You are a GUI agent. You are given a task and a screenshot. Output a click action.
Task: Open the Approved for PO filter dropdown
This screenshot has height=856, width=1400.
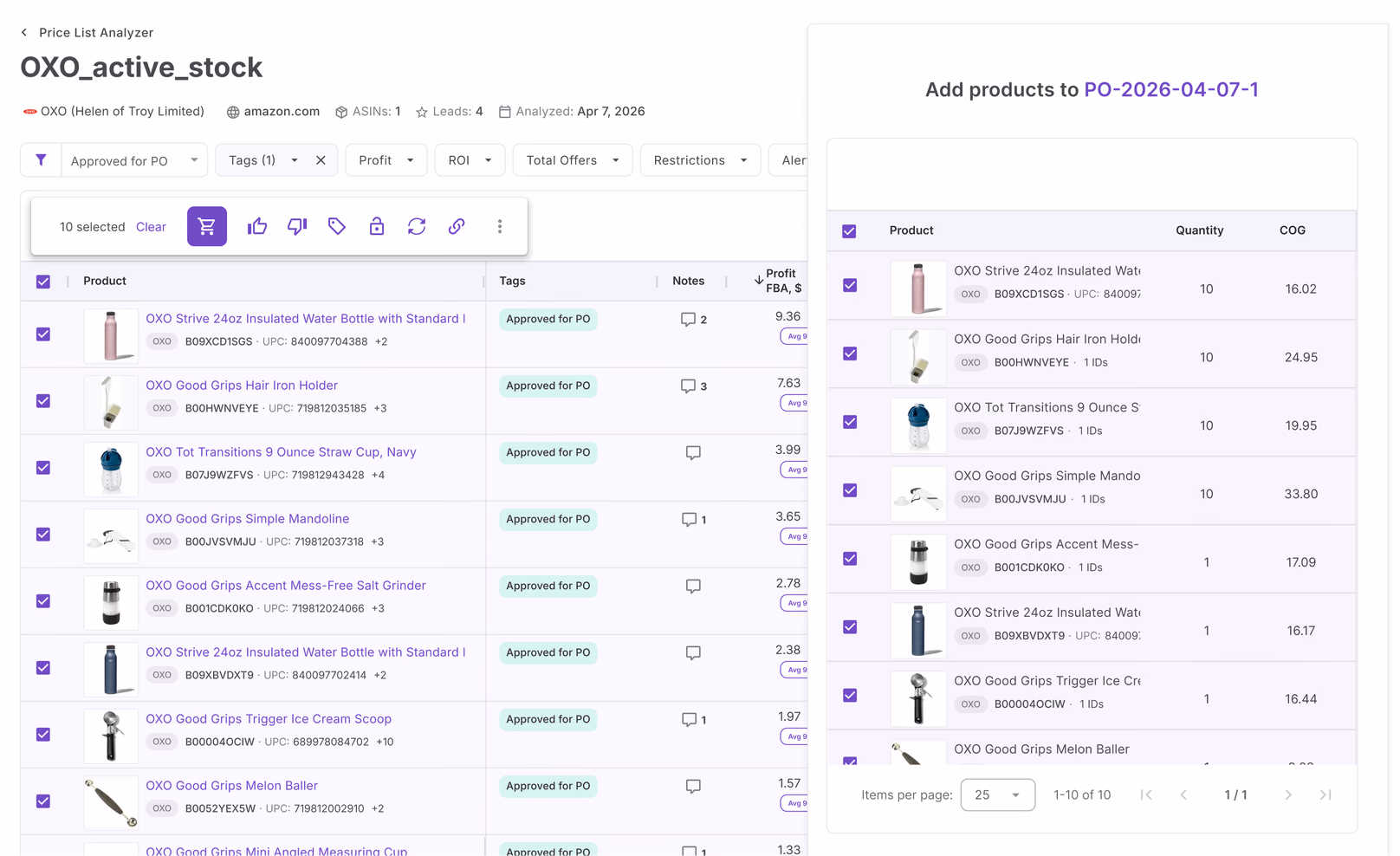[x=134, y=160]
